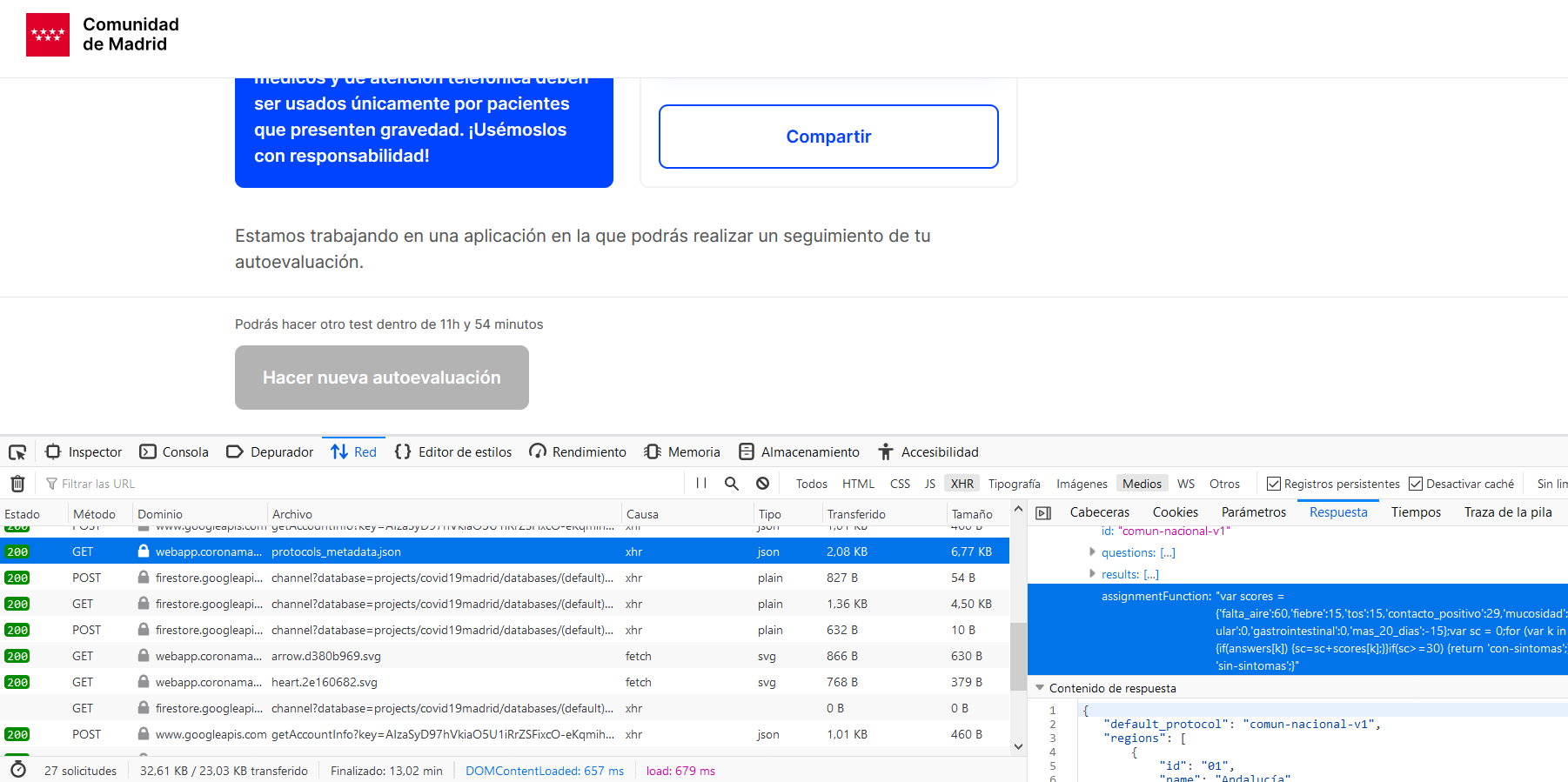Open the Almacenamiento panel
This screenshot has height=782, width=1568.
click(799, 452)
